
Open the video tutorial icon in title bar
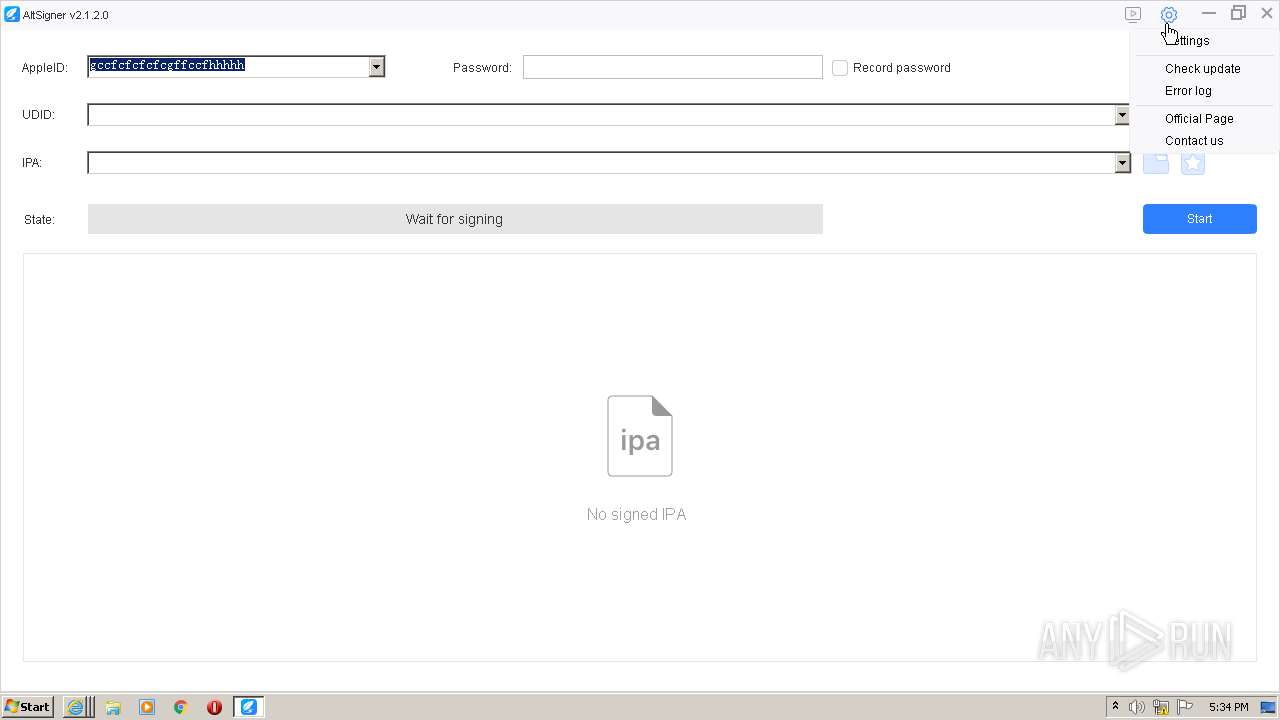tap(1133, 14)
